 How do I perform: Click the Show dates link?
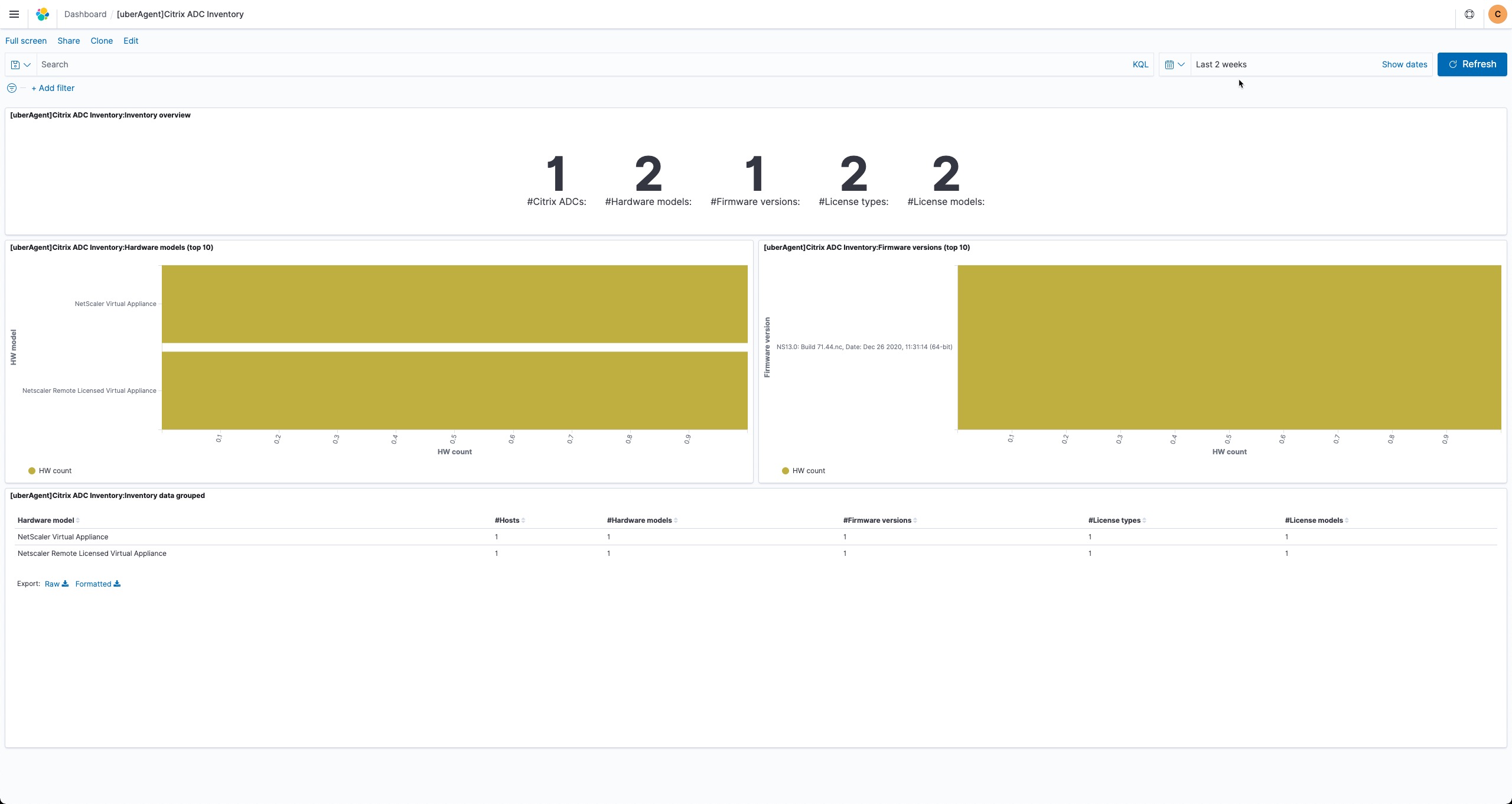[1404, 64]
